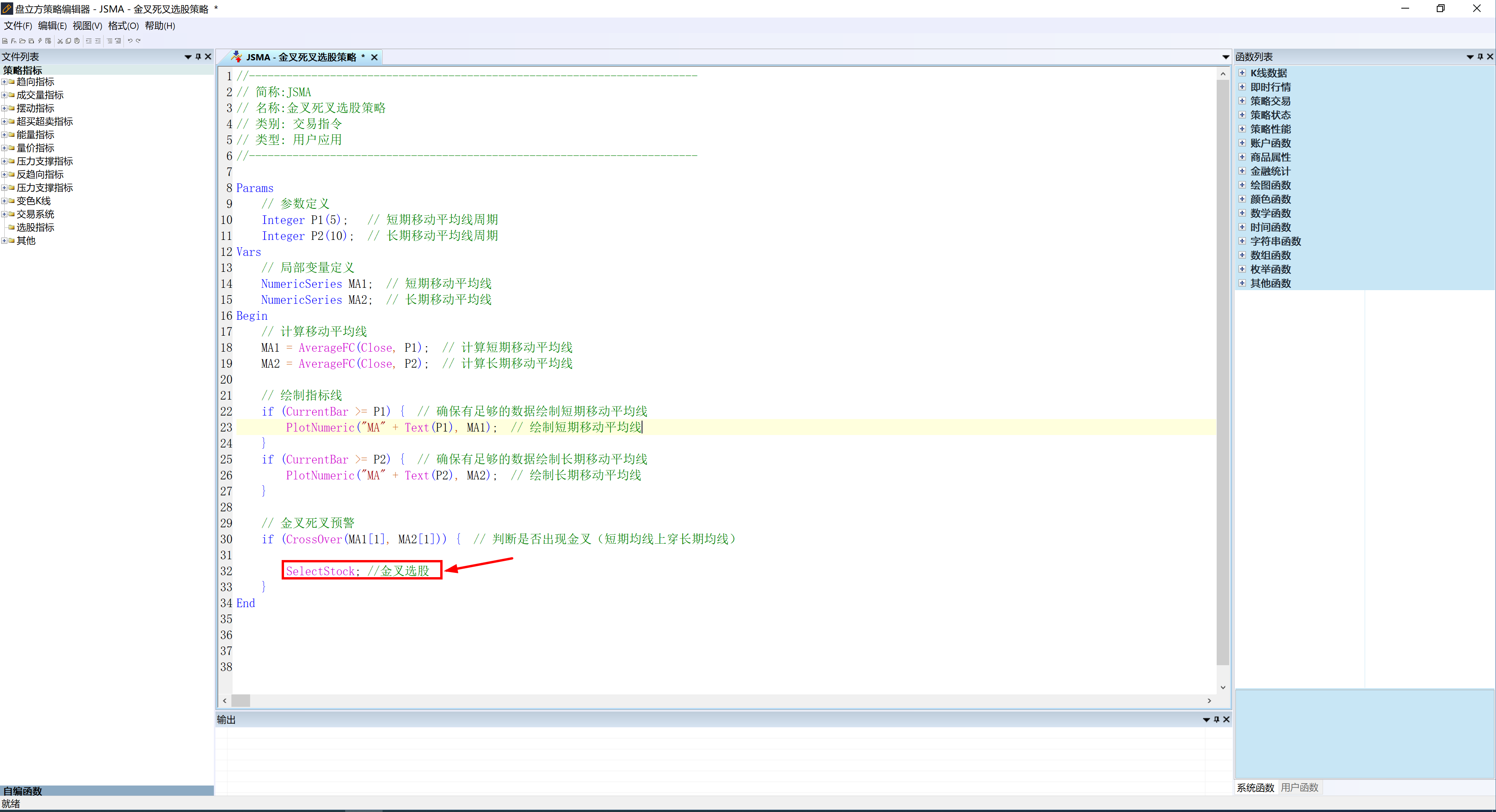The width and height of the screenshot is (1496, 812).
Task: Click the SelectStock statement on line 32
Action: coord(323,571)
